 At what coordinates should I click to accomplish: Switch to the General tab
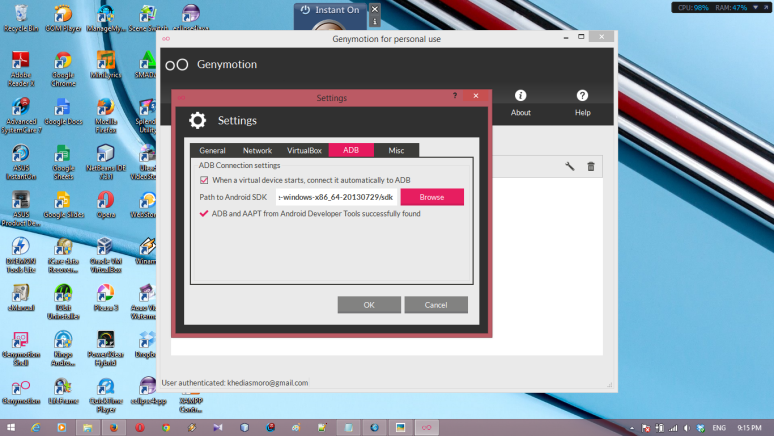point(212,151)
